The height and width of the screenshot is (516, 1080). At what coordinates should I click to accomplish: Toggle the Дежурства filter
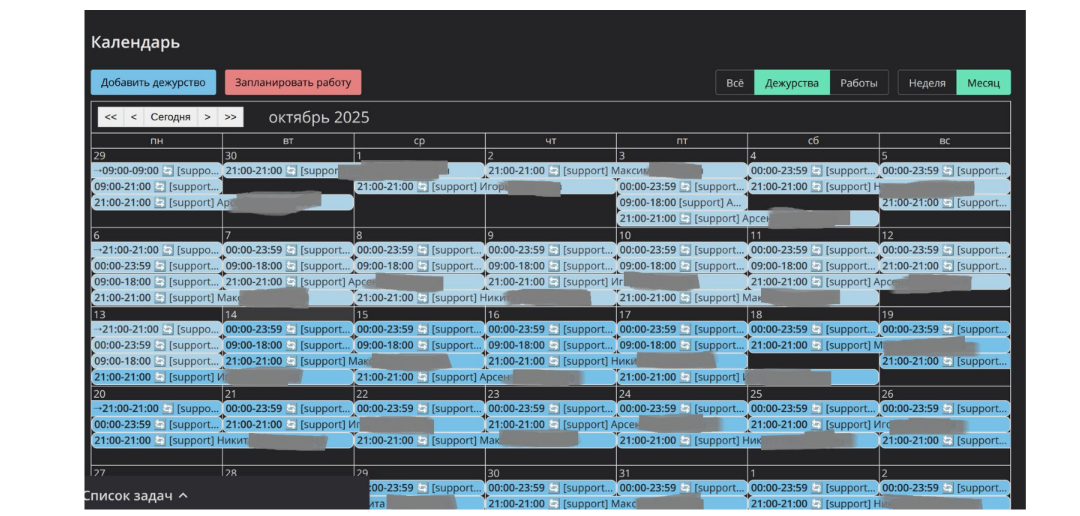792,83
